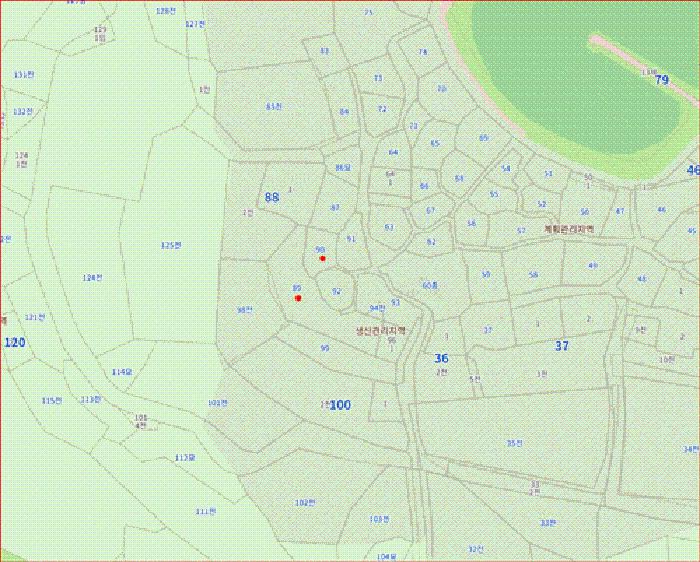700x562 pixels.
Task: Select parcel 114답
Action: (121, 372)
